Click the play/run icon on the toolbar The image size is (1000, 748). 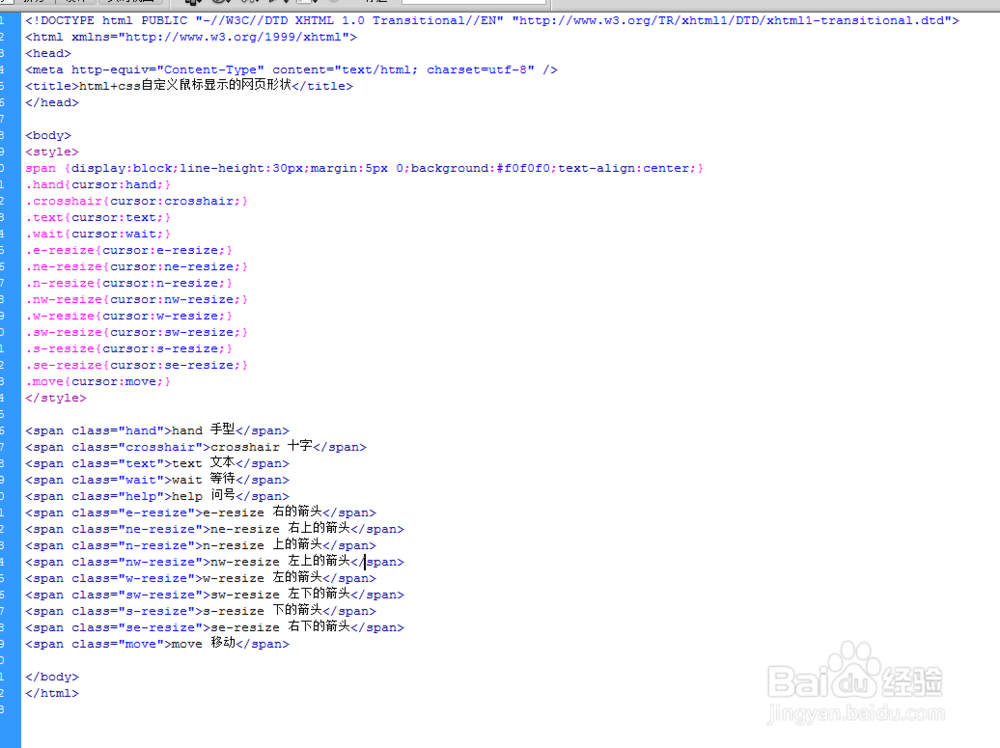(x=271, y=4)
